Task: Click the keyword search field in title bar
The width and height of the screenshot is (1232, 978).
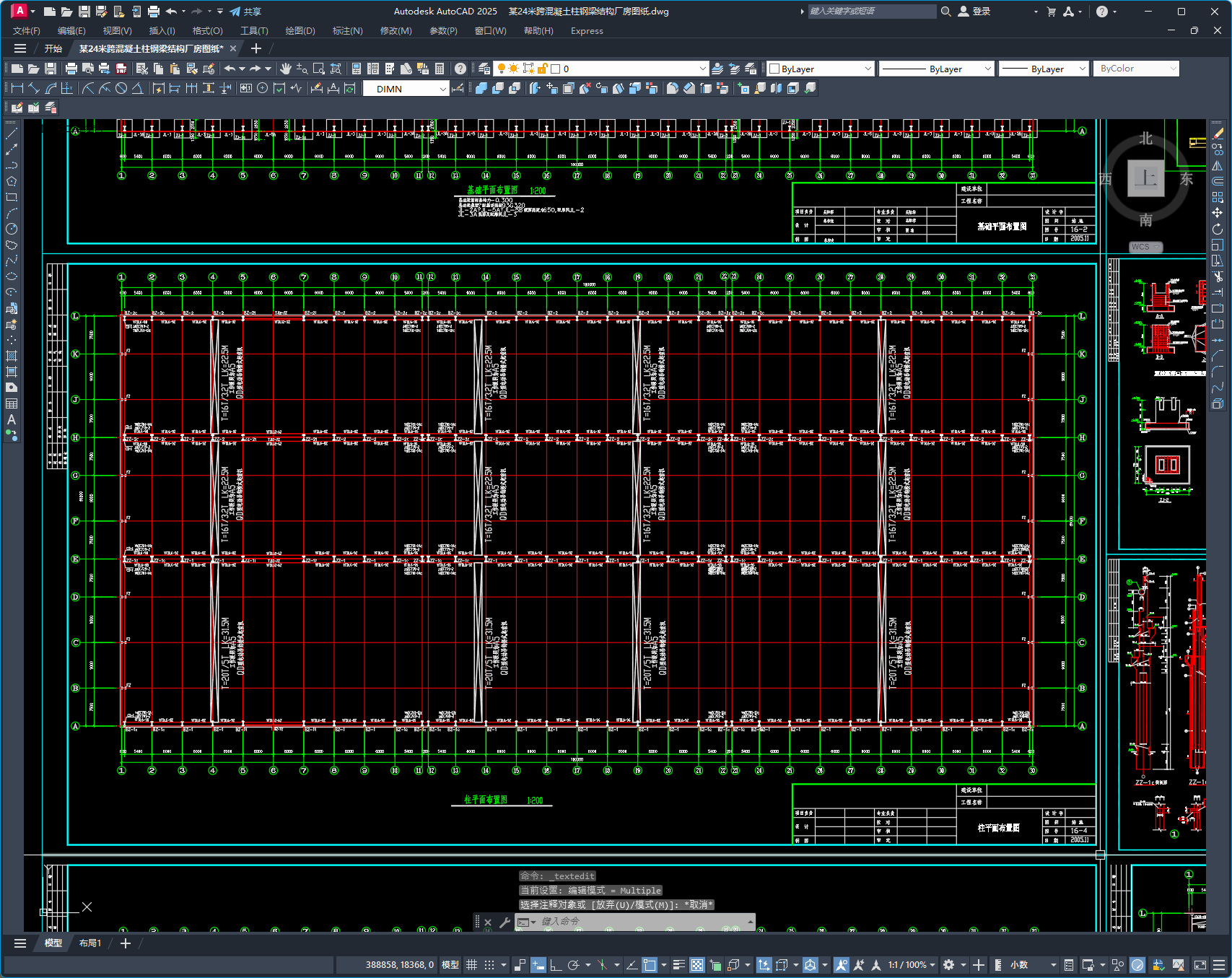Action: click(x=871, y=12)
